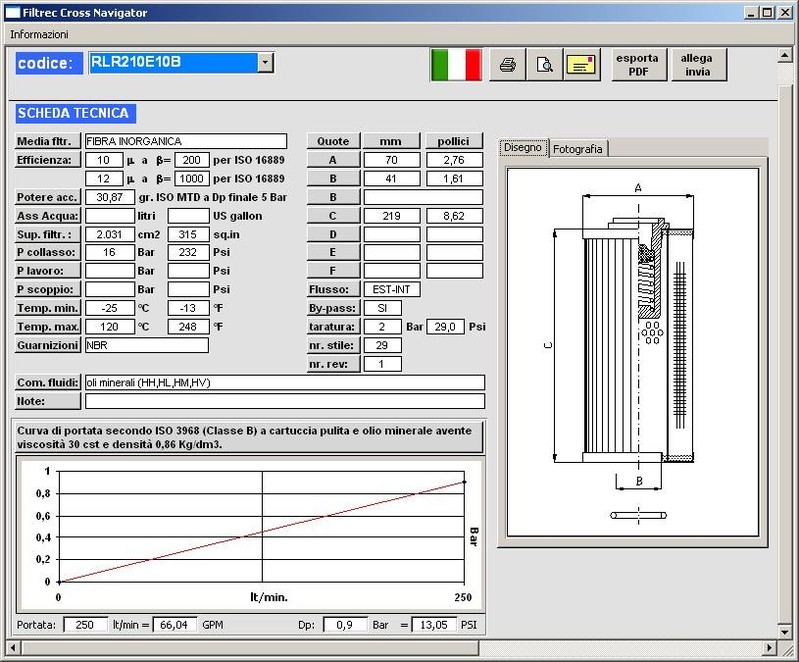Click the Note text field
The height and width of the screenshot is (662, 799).
click(284, 401)
